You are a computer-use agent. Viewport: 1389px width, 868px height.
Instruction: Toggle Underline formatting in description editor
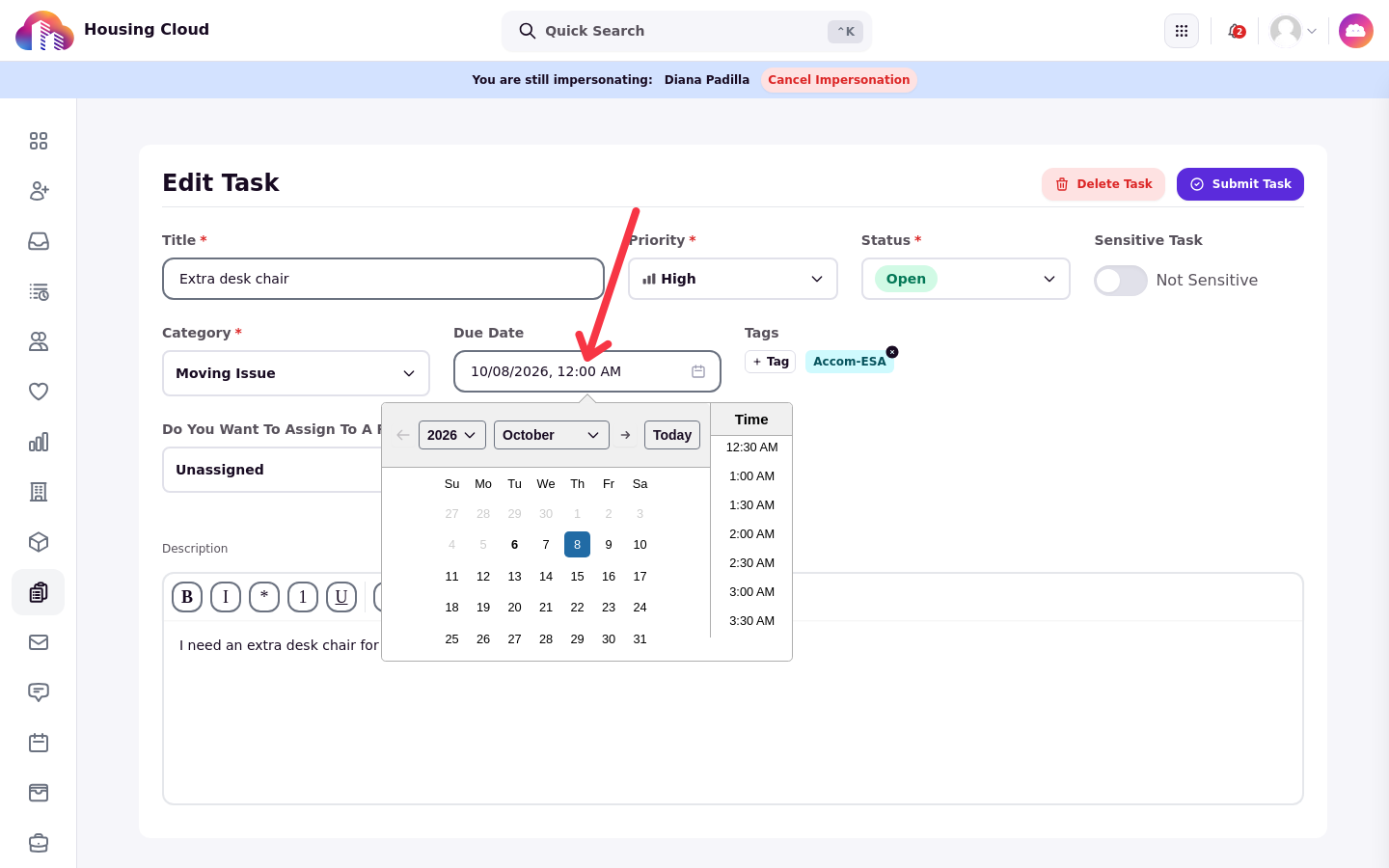341,597
